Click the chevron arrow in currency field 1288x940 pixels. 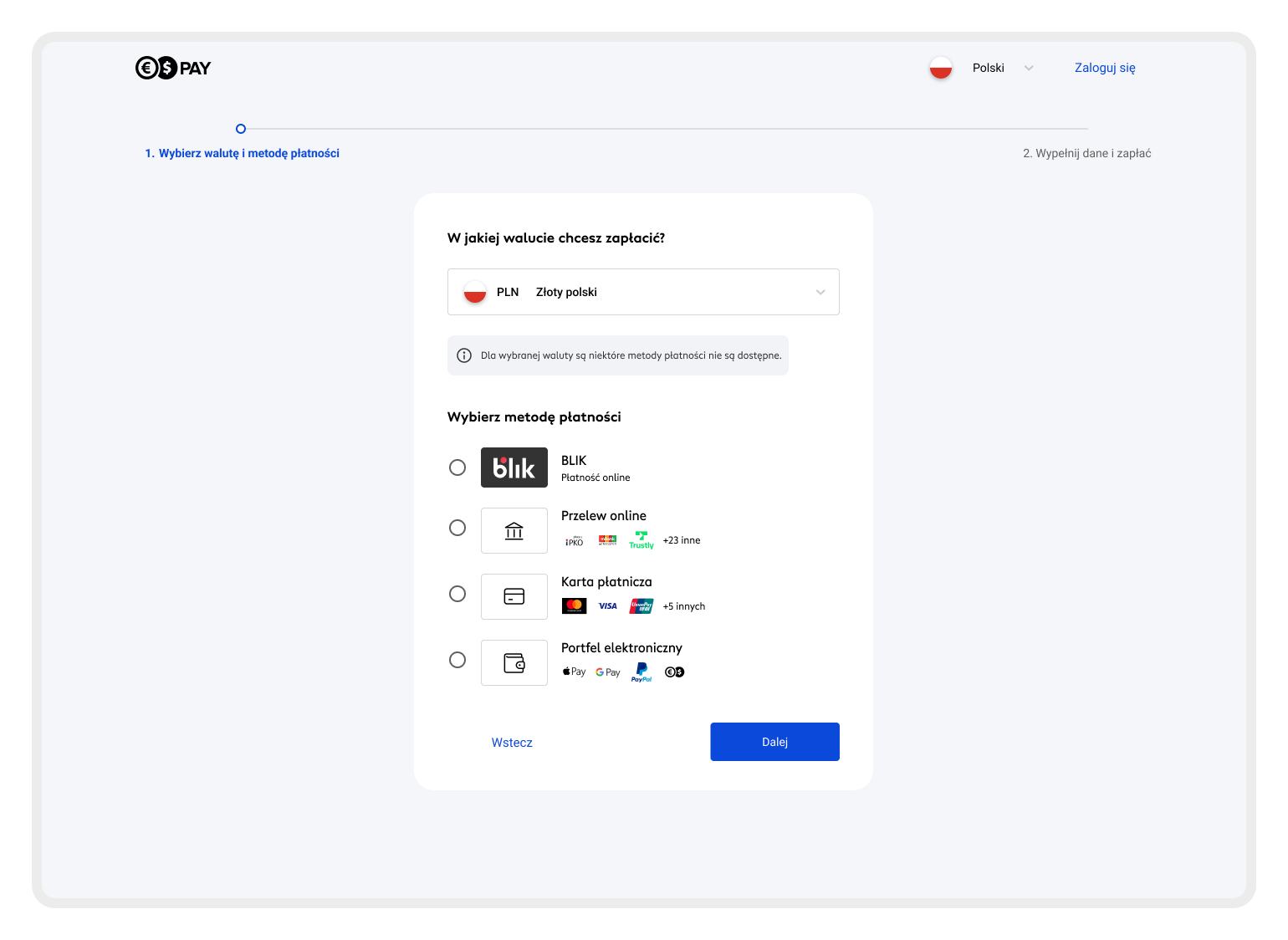pyautogui.click(x=820, y=292)
